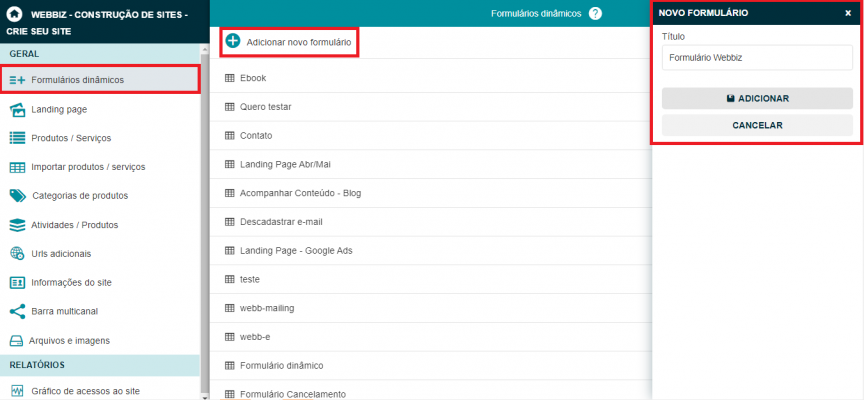Open Gráfico de acessos ao site report
Image resolution: width=864 pixels, height=400 pixels.
click(86, 391)
